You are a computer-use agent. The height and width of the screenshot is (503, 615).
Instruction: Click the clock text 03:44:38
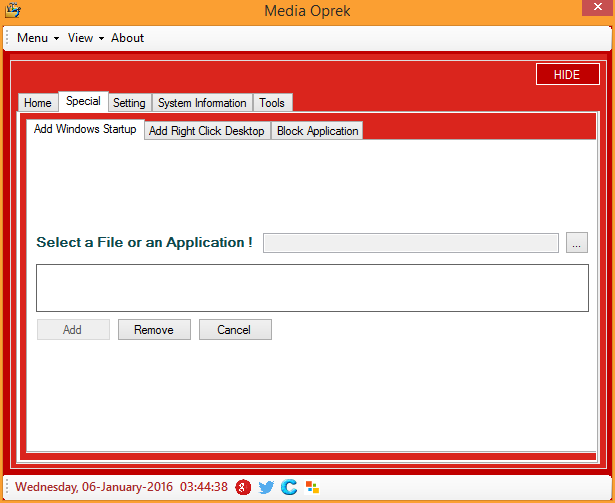click(x=204, y=487)
